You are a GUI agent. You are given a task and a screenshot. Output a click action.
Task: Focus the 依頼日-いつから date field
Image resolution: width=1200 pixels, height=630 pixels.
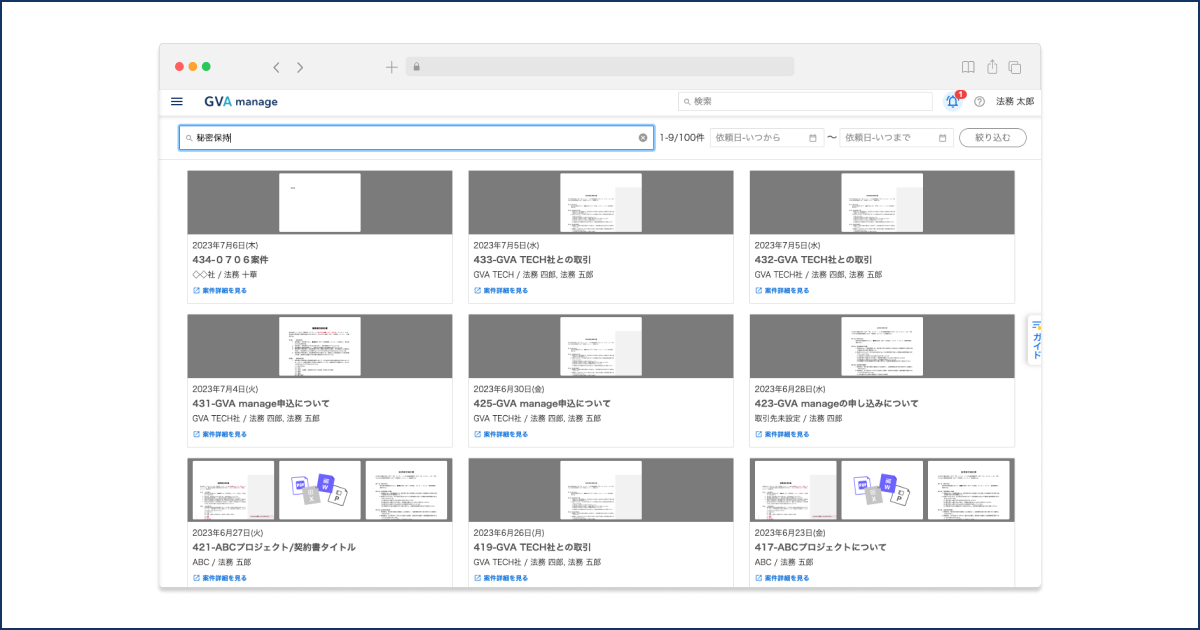coord(767,138)
